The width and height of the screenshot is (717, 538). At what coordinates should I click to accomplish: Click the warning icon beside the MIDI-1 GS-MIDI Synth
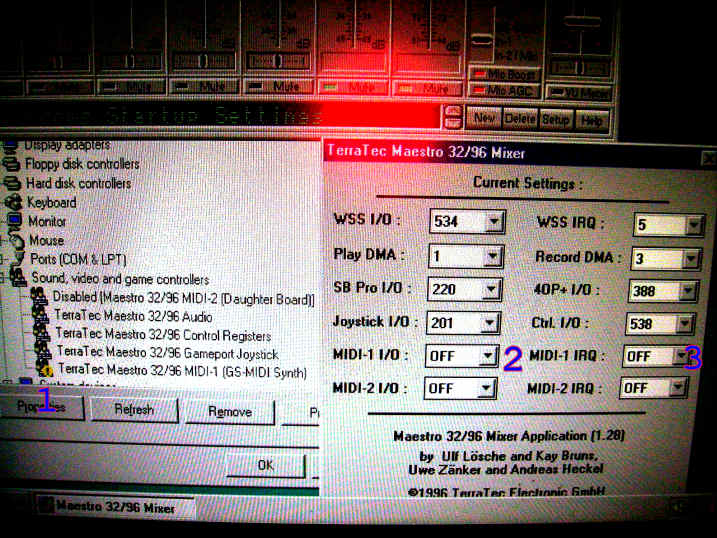tap(43, 370)
